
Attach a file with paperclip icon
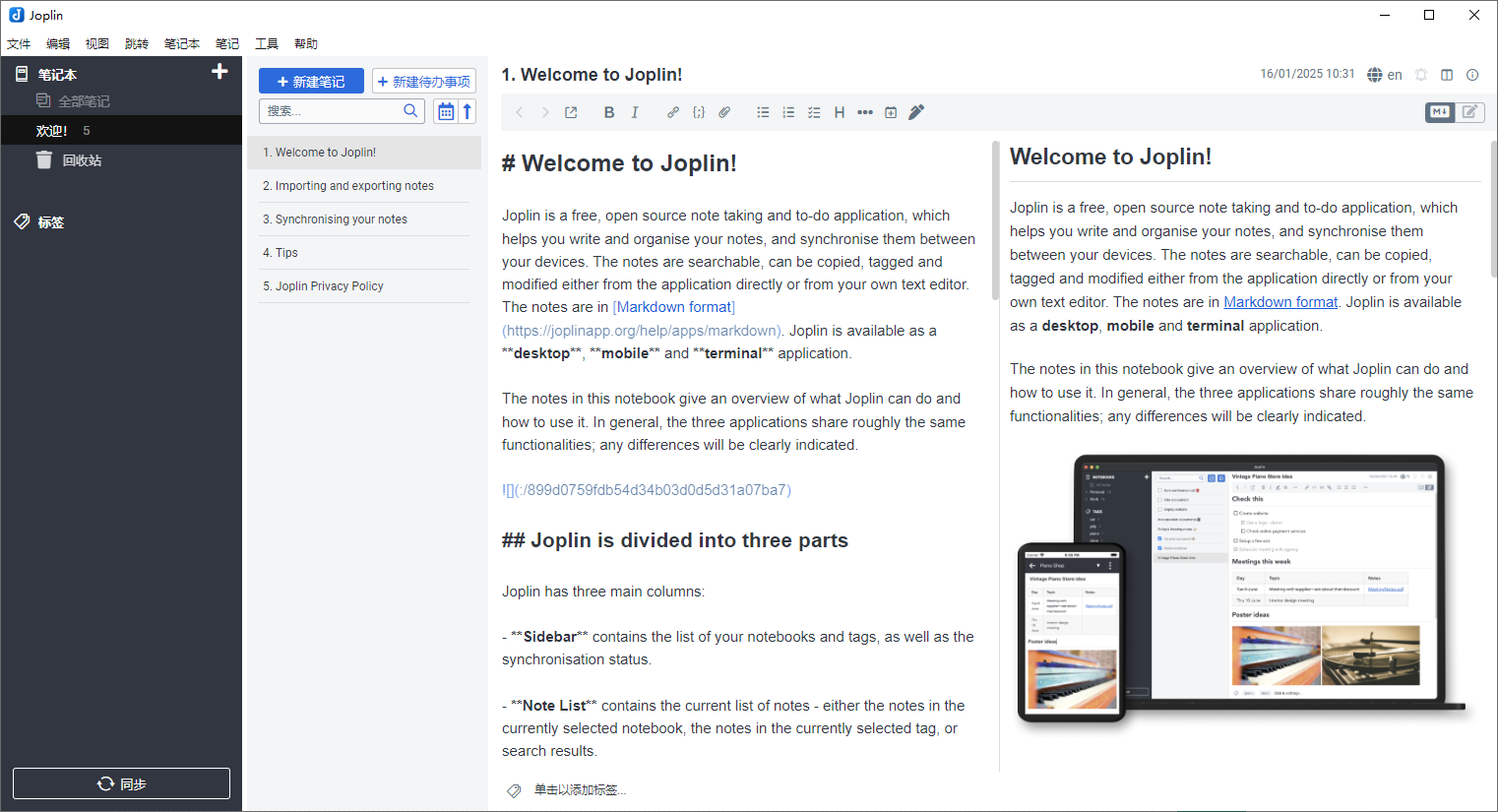(x=724, y=112)
